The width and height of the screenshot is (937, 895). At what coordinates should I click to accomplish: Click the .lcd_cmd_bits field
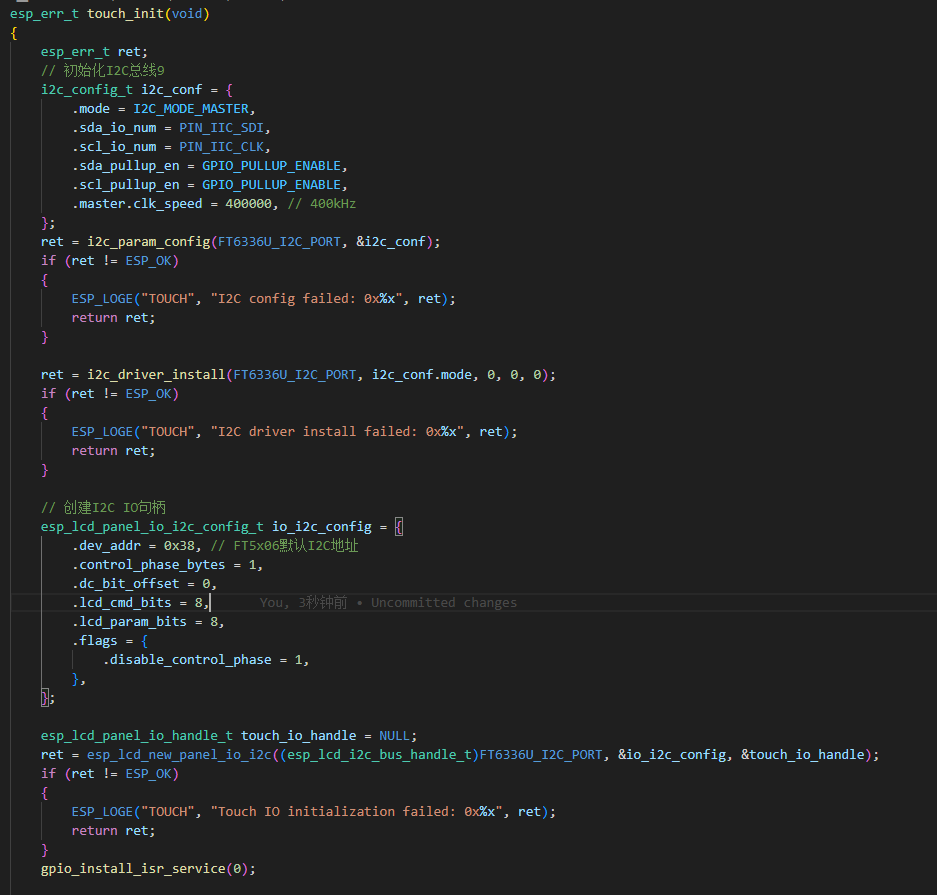pyautogui.click(x=122, y=603)
